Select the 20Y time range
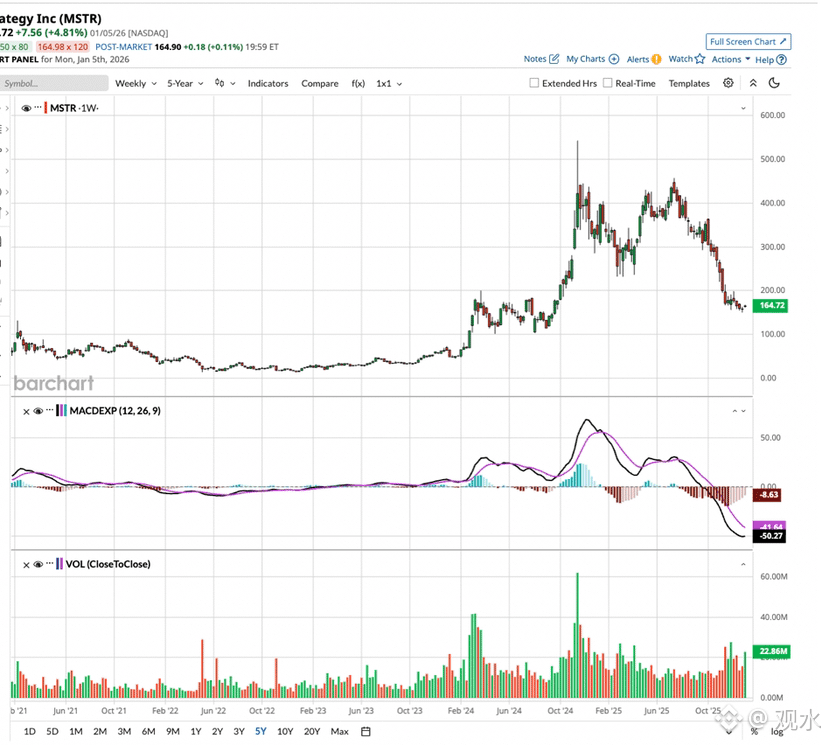 coord(312,731)
